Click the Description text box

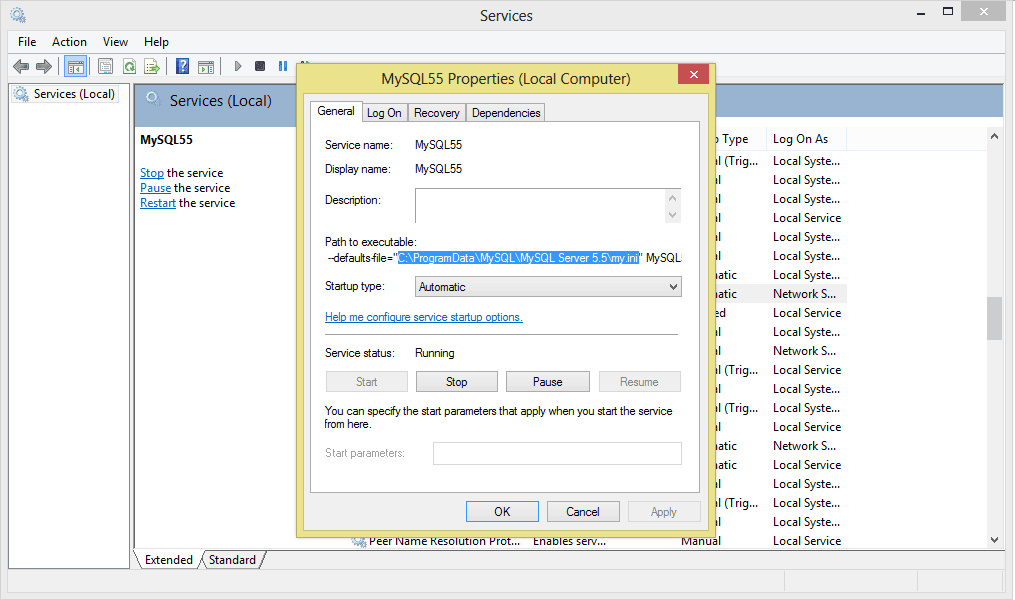[x=539, y=206]
